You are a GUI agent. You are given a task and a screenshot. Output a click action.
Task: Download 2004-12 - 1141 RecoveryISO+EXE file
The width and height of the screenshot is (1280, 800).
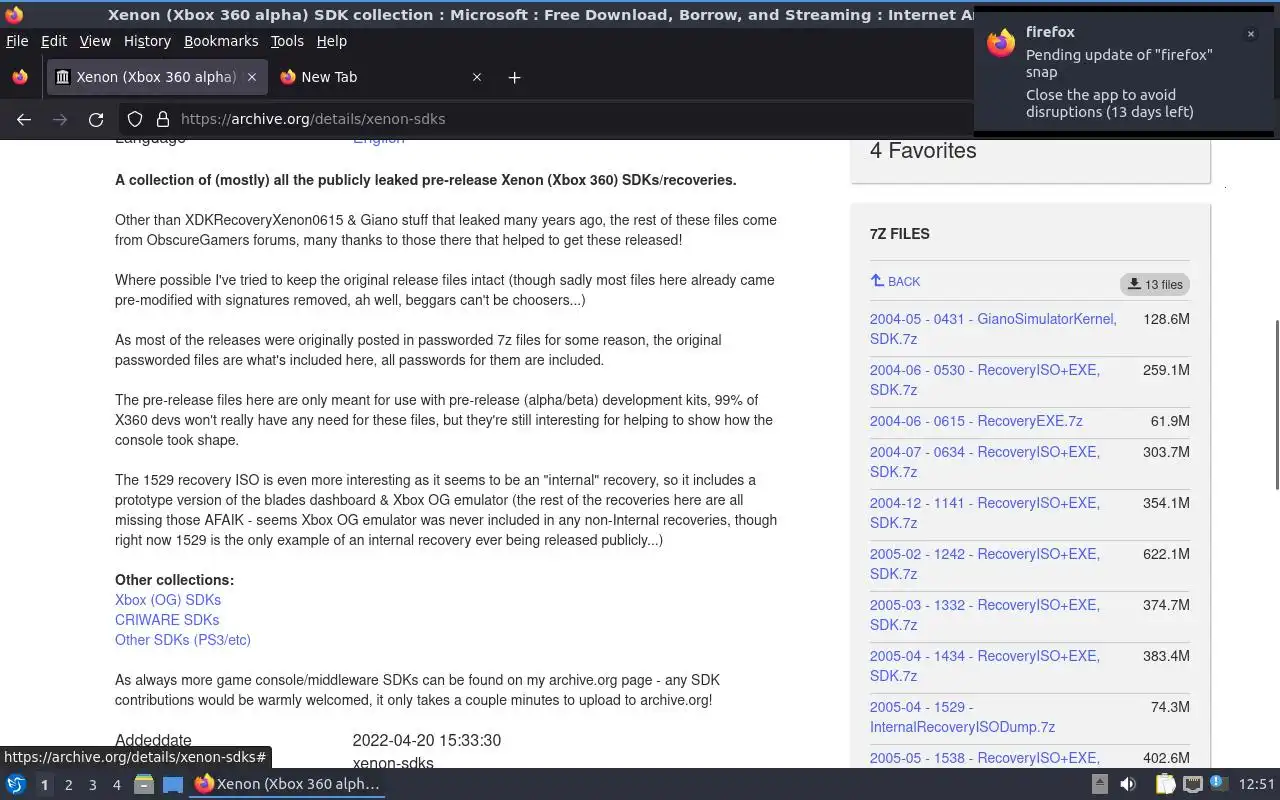pos(984,513)
